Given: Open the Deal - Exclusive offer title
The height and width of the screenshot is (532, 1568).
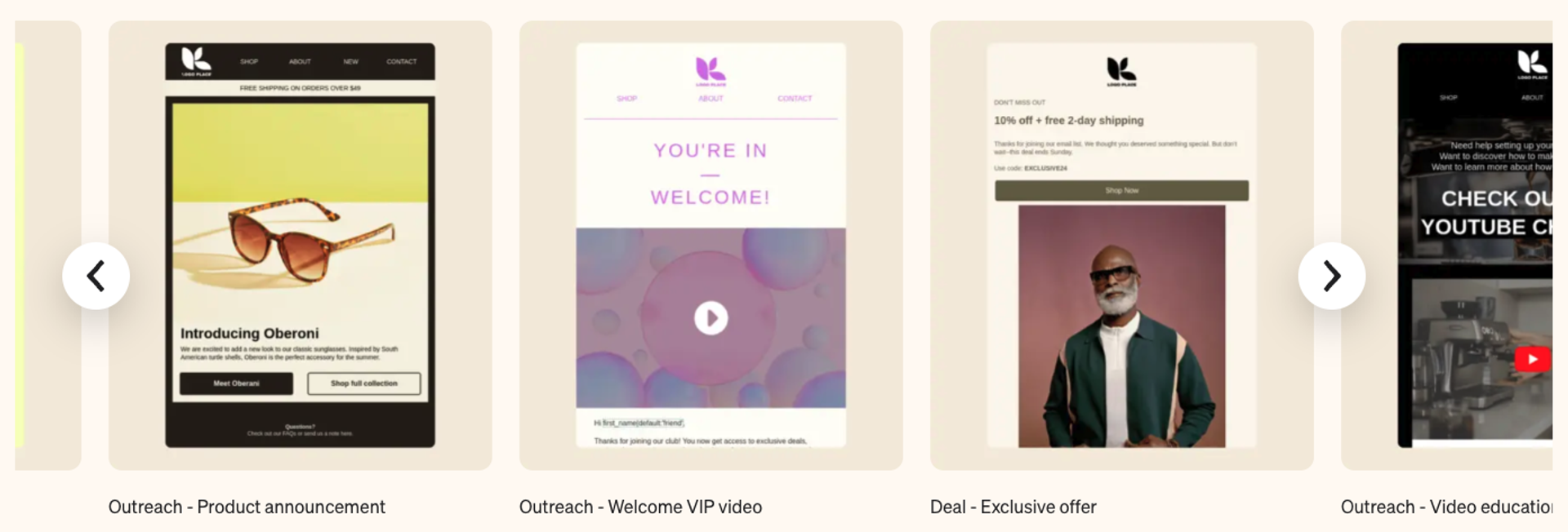Looking at the screenshot, I should click(1013, 507).
